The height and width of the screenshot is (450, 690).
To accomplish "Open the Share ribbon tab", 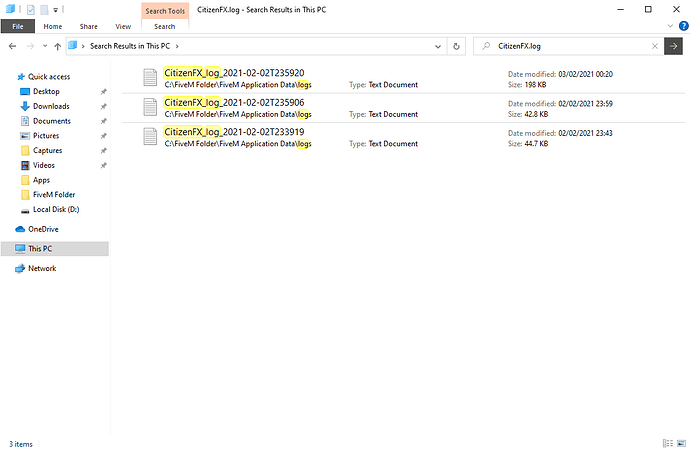I will pyautogui.click(x=88, y=26).
